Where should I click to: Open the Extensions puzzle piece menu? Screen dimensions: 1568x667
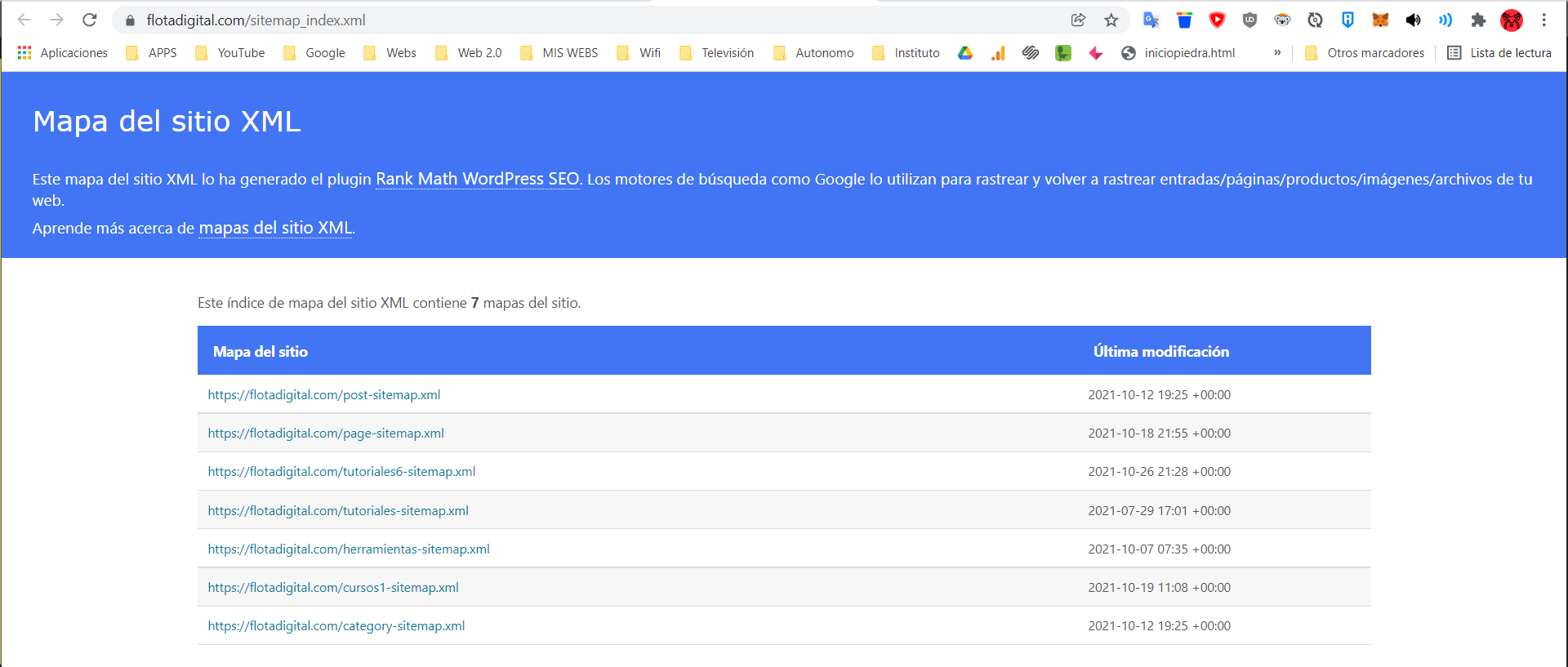1478,20
